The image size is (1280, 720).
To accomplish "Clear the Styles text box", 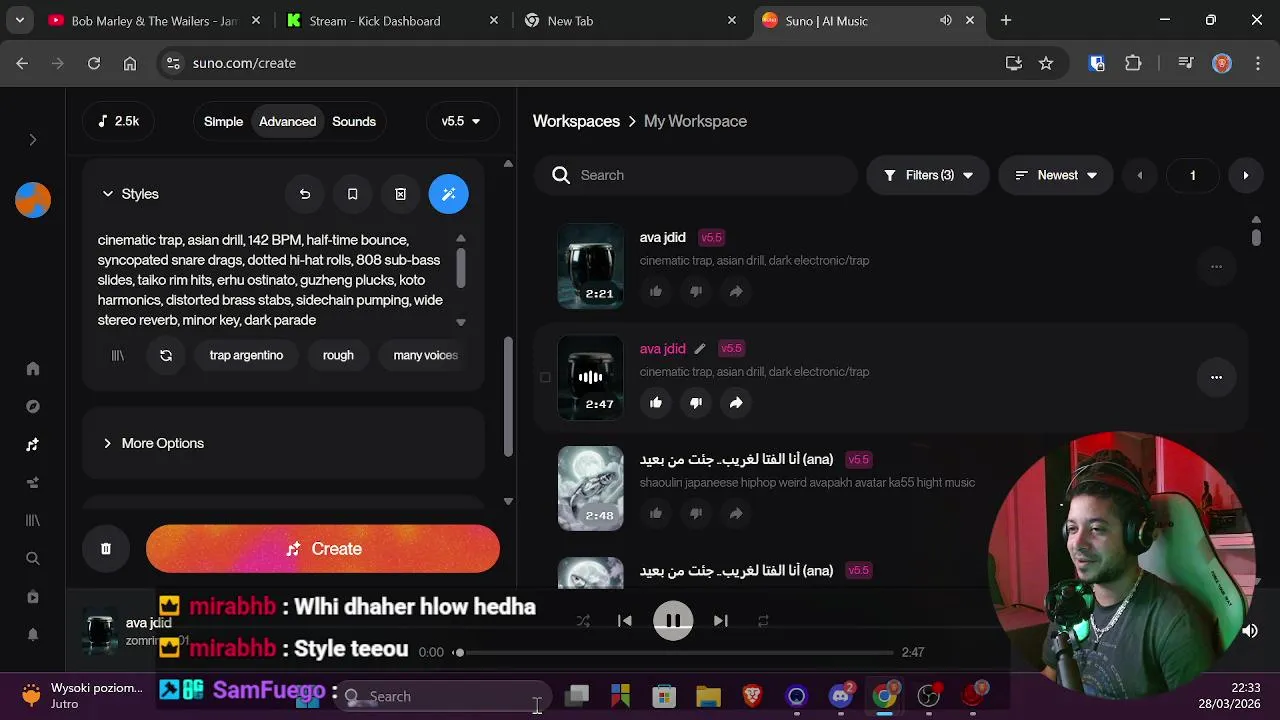I will (x=401, y=194).
